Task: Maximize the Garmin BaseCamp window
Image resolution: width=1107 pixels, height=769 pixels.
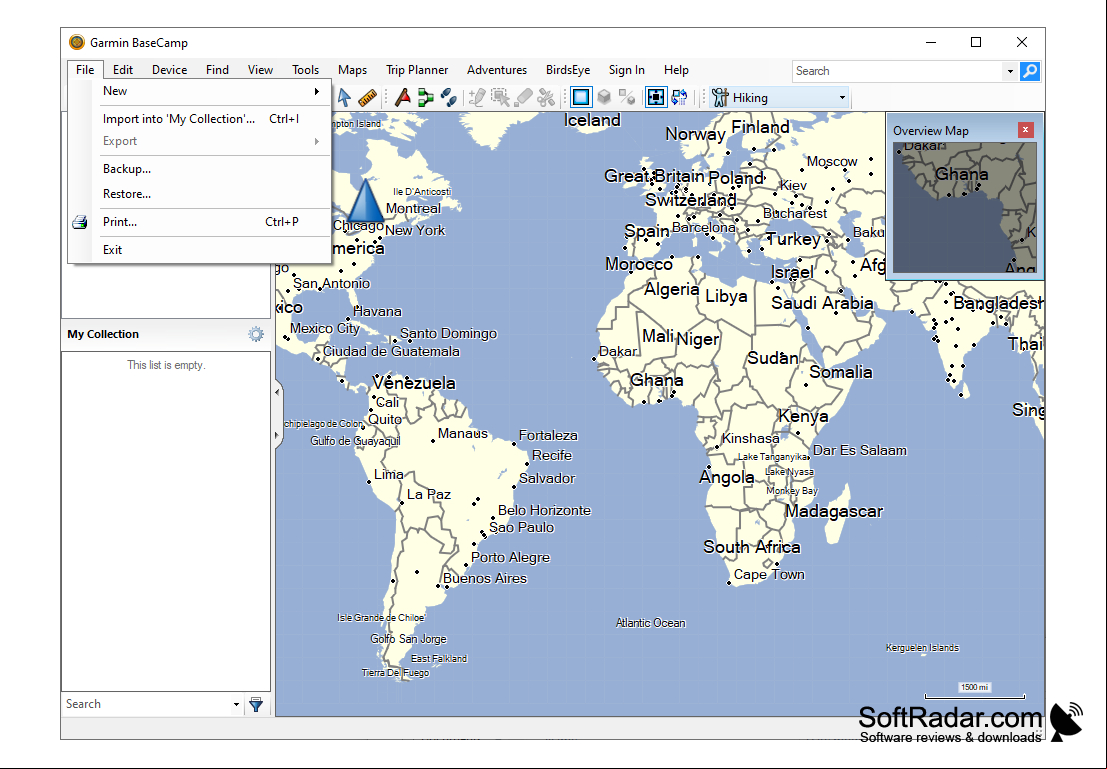Action: click(976, 42)
